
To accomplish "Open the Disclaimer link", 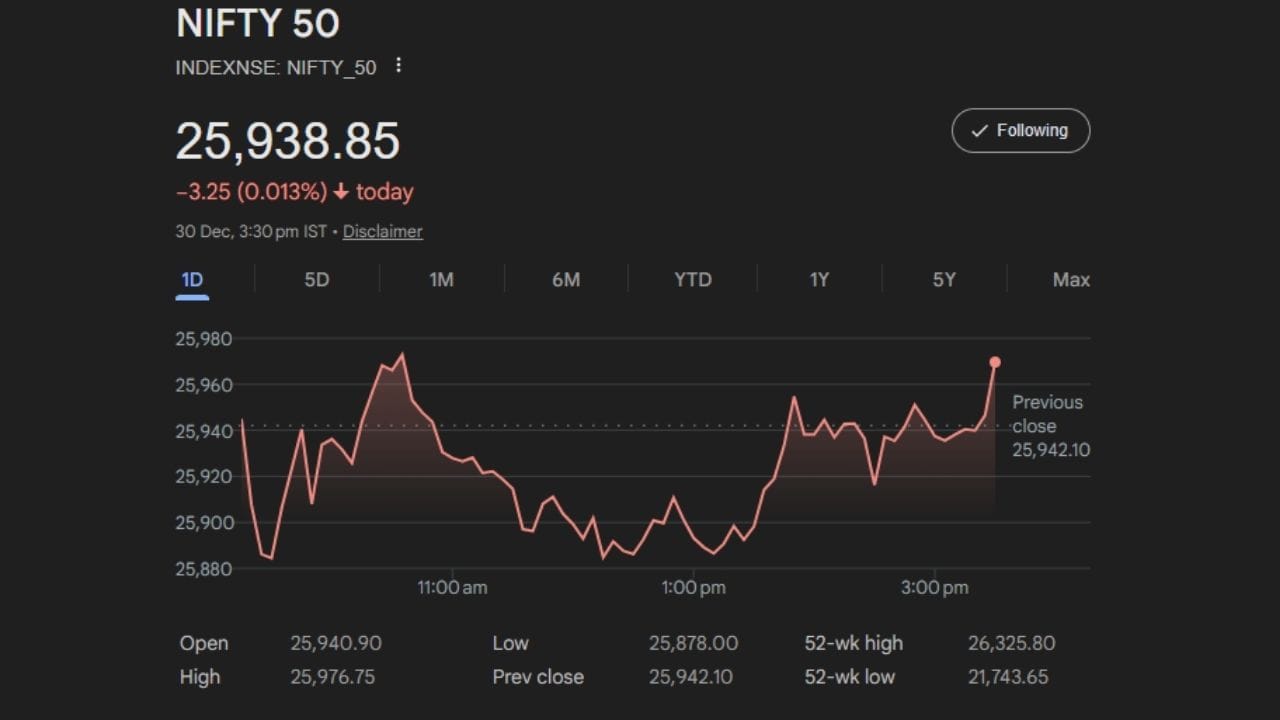I will click(382, 232).
